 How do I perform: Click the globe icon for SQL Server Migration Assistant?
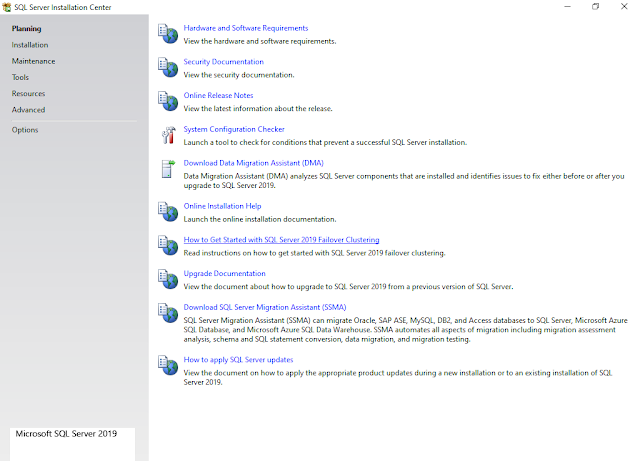coord(168,313)
